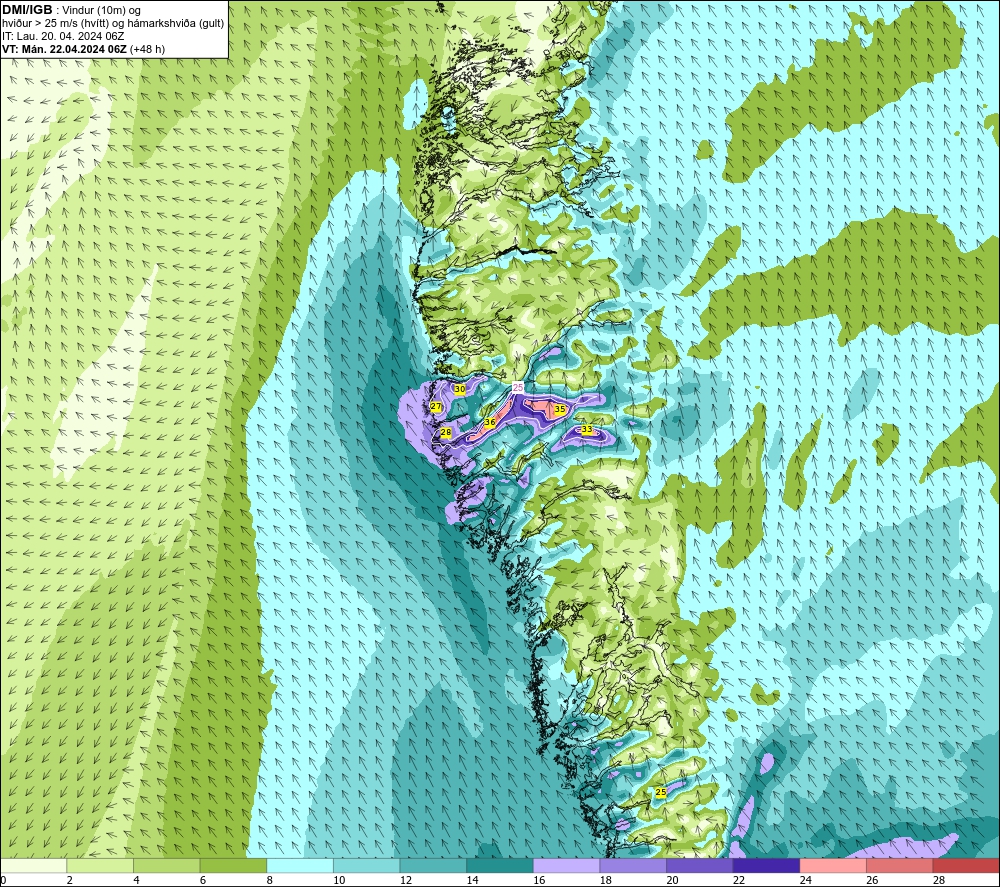Click the yellow gust label 35 on the map

pyautogui.click(x=560, y=409)
